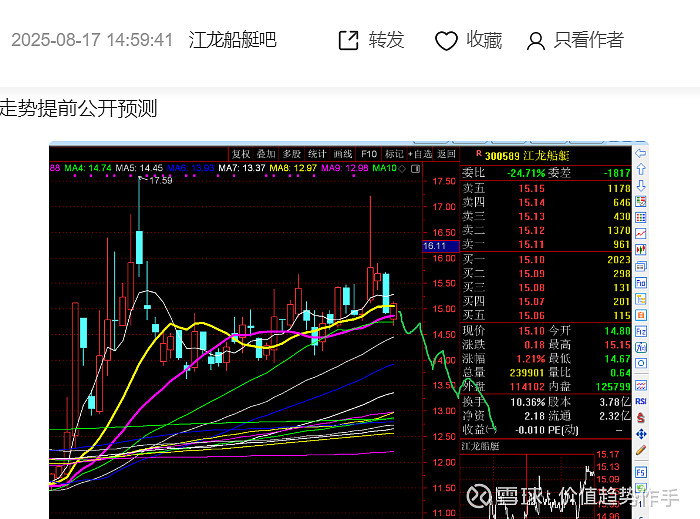Image resolution: width=700 pixels, height=519 pixels.
Task: Click the F12 trade icon in sidebar
Action: click(x=641, y=331)
